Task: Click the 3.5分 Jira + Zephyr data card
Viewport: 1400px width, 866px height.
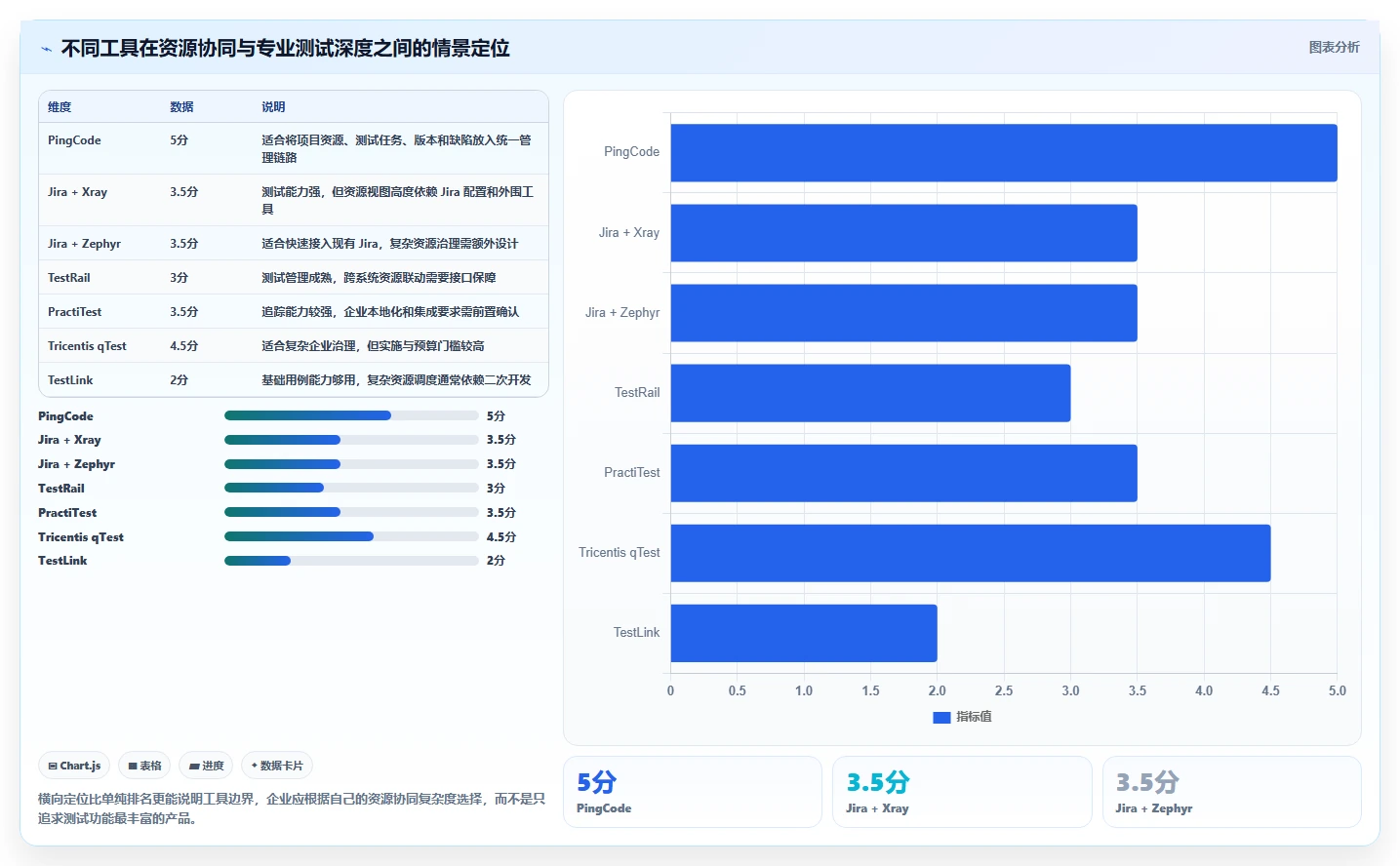Action: coord(1232,792)
